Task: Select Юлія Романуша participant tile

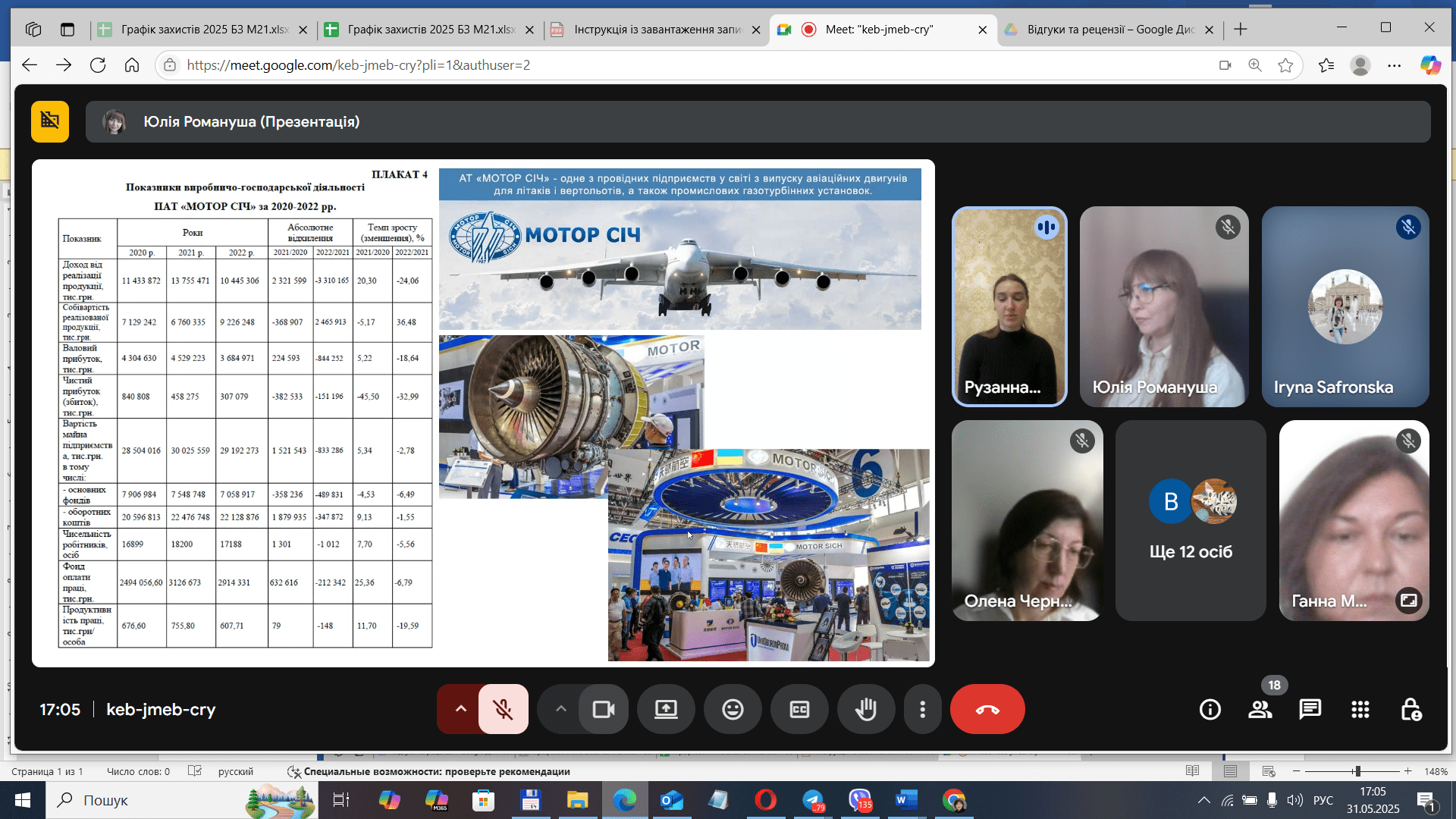Action: pyautogui.click(x=1164, y=306)
